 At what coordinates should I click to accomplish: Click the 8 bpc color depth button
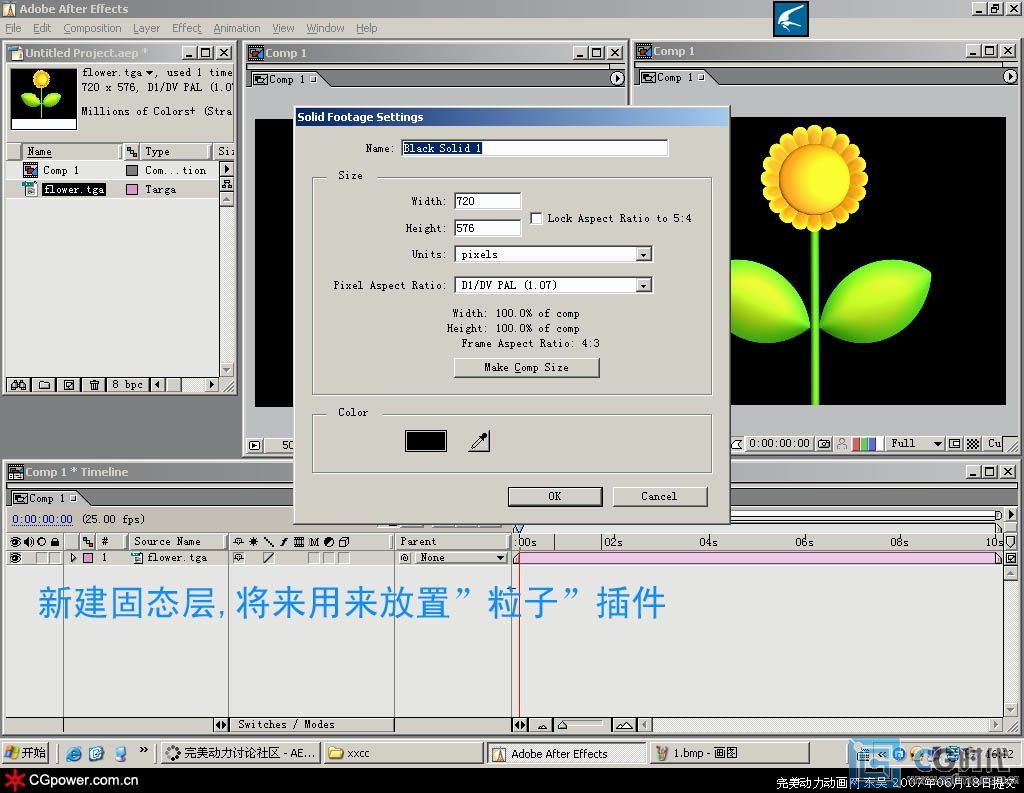[127, 385]
